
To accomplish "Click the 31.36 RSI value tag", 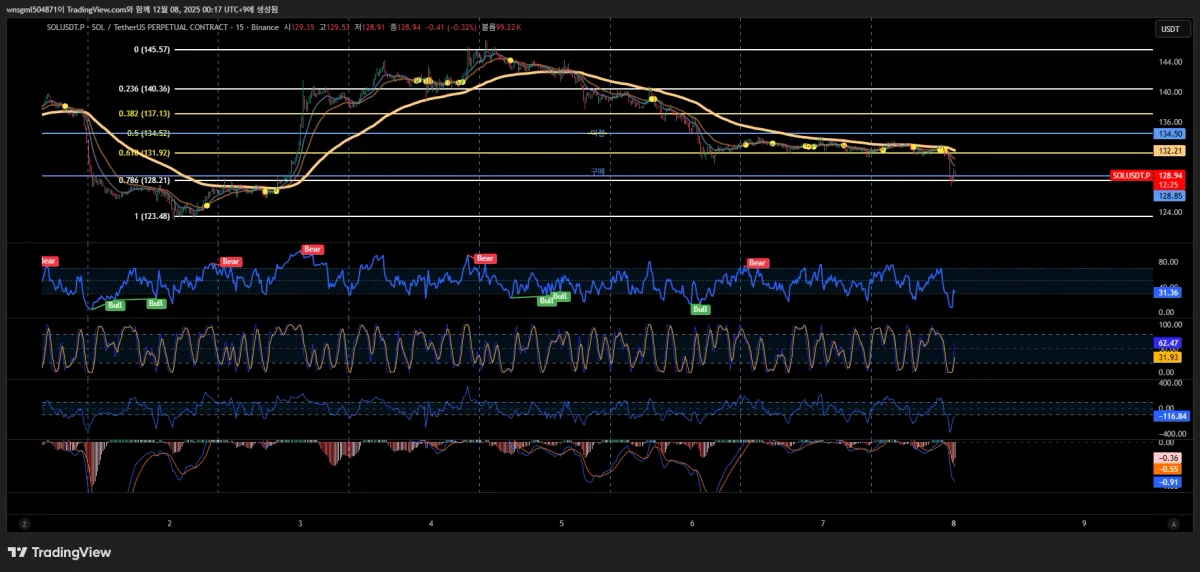I will click(x=1168, y=293).
